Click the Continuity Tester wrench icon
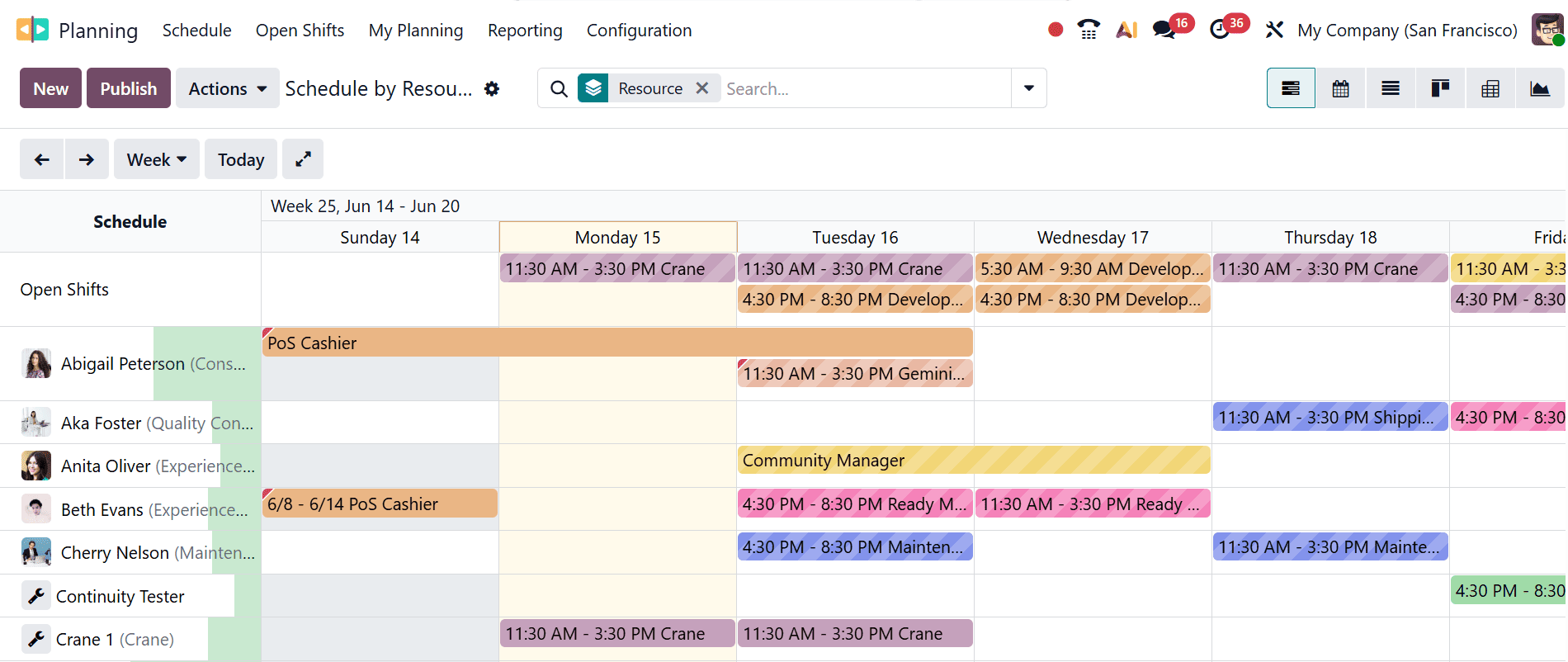The width and height of the screenshot is (1568, 662). pos(36,596)
